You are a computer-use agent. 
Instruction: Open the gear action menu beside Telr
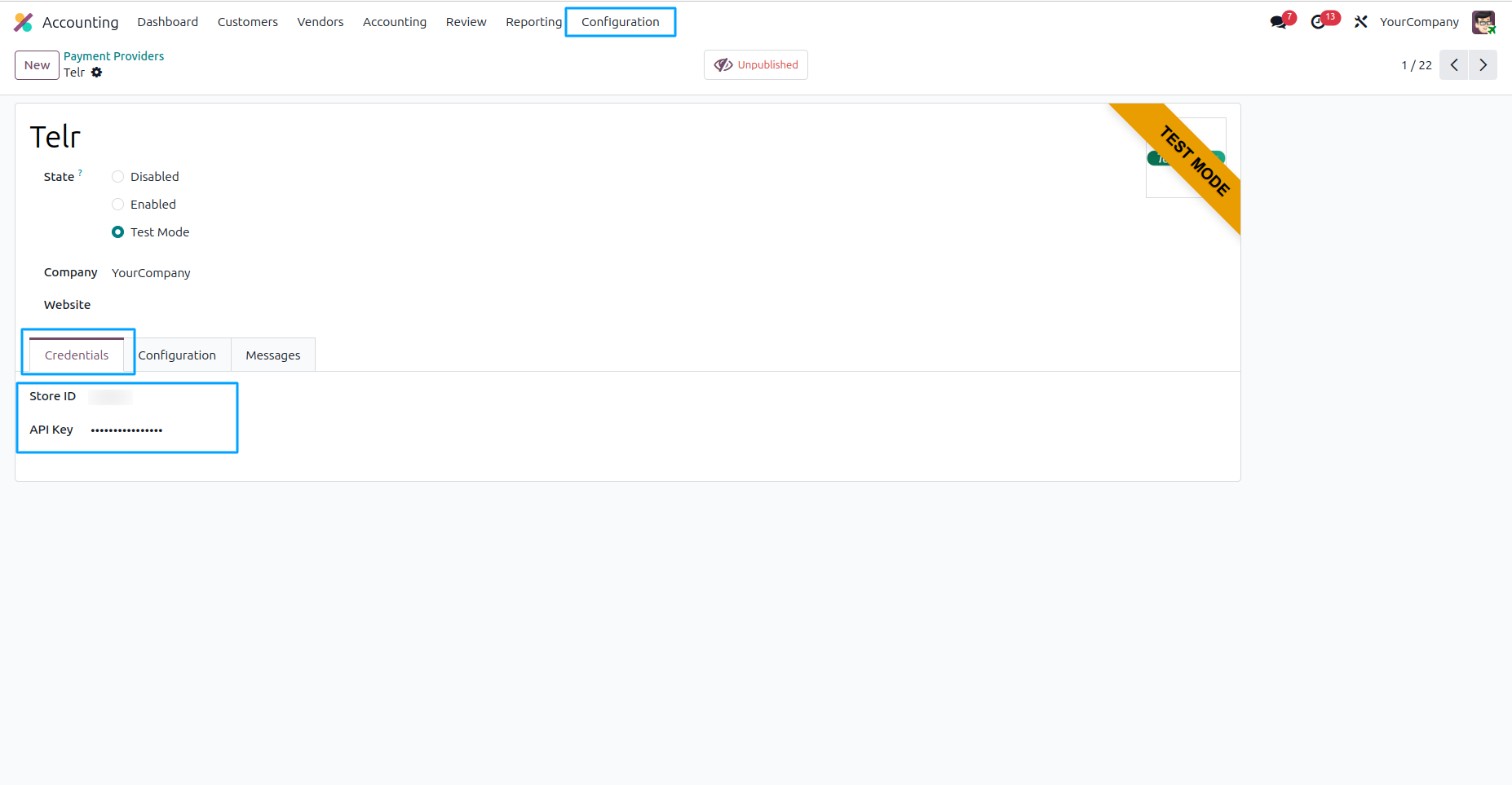point(96,73)
